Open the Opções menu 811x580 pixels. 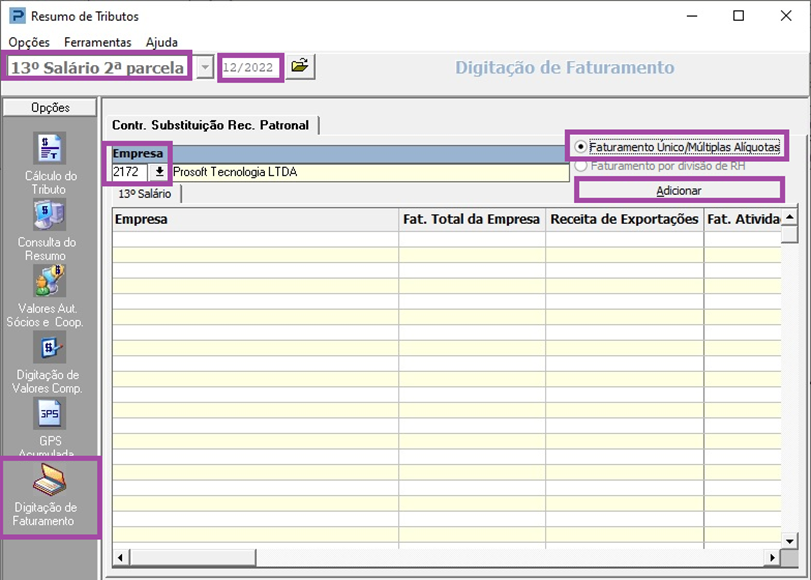point(29,42)
